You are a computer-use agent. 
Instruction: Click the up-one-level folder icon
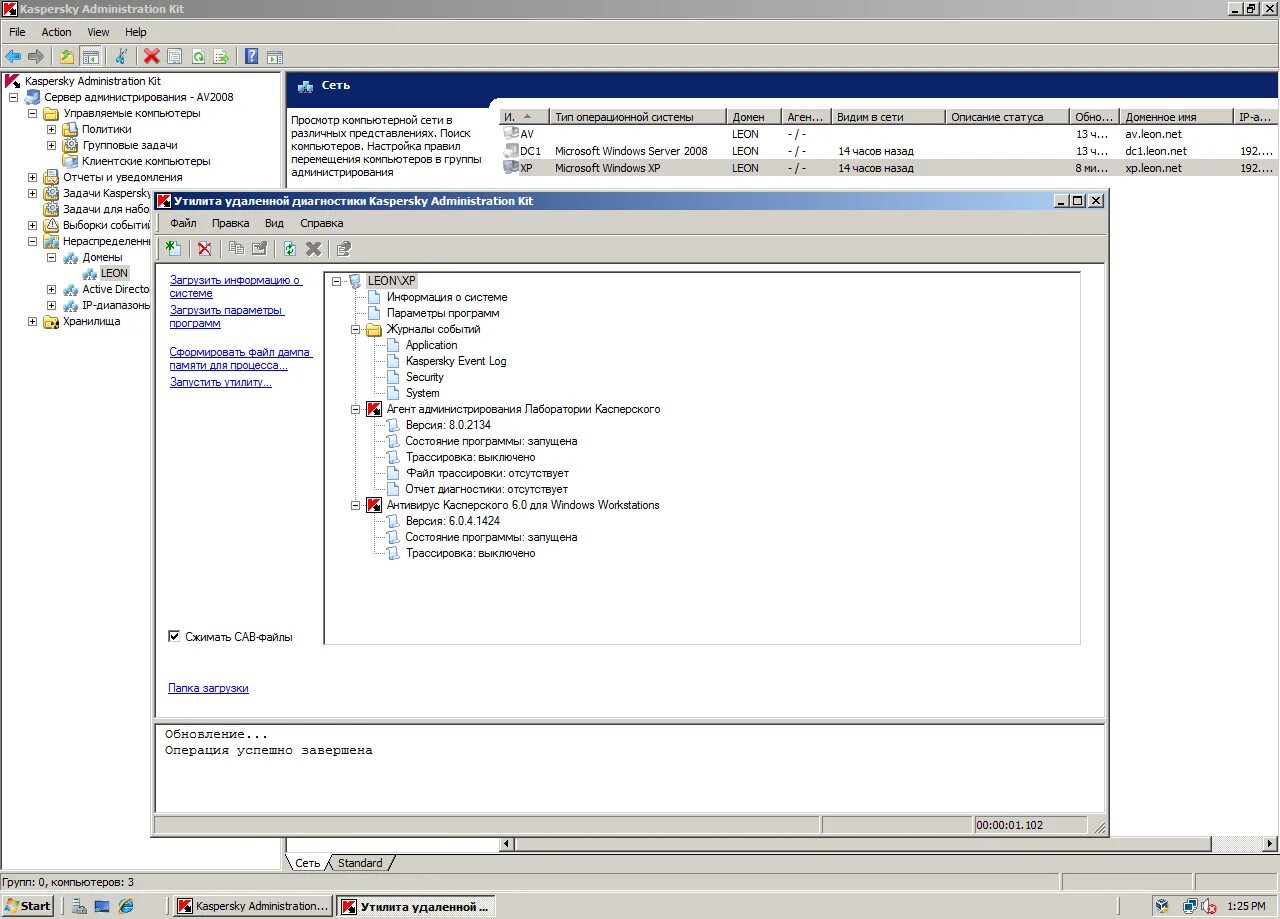(67, 56)
